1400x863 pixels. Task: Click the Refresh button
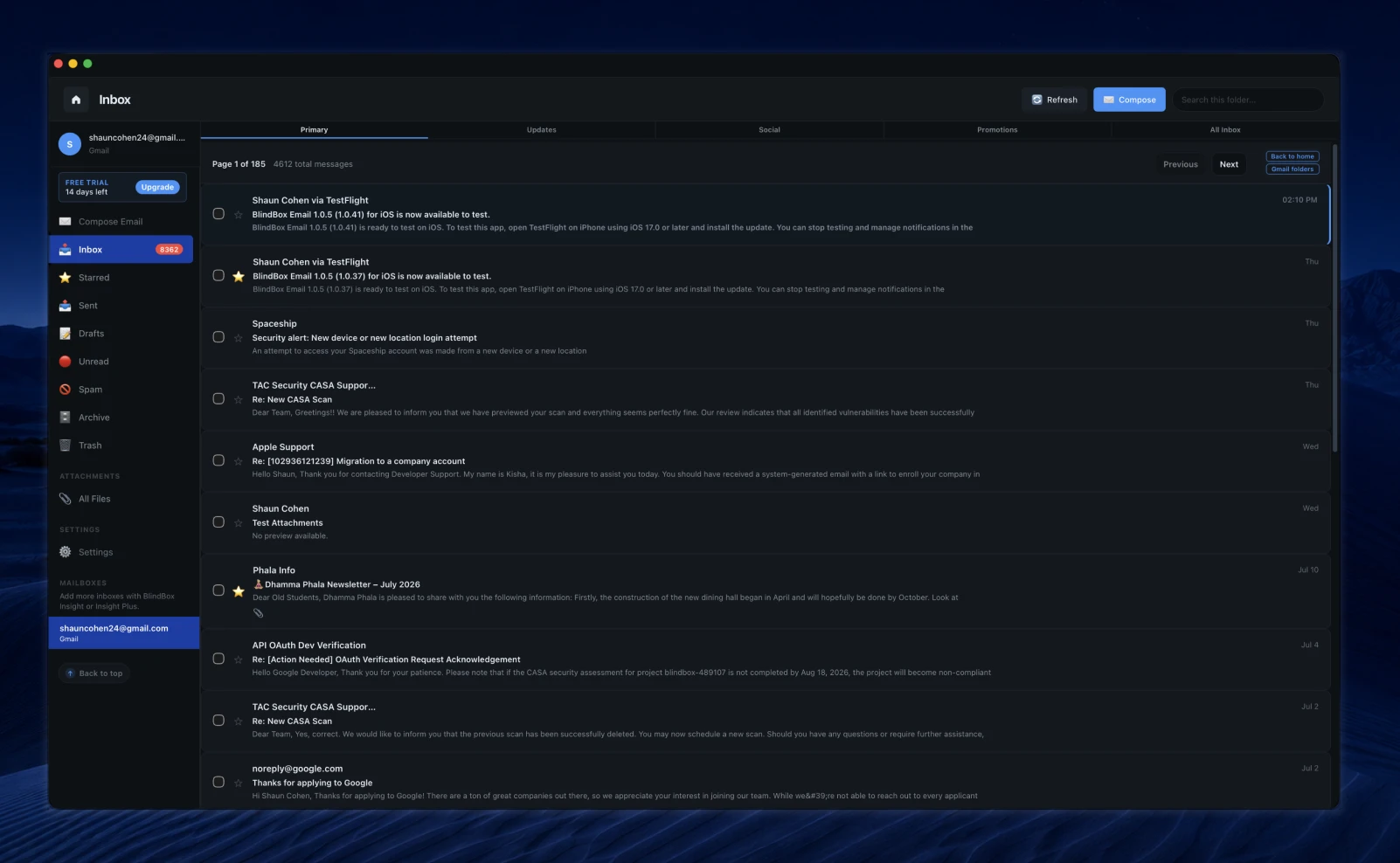point(1054,100)
